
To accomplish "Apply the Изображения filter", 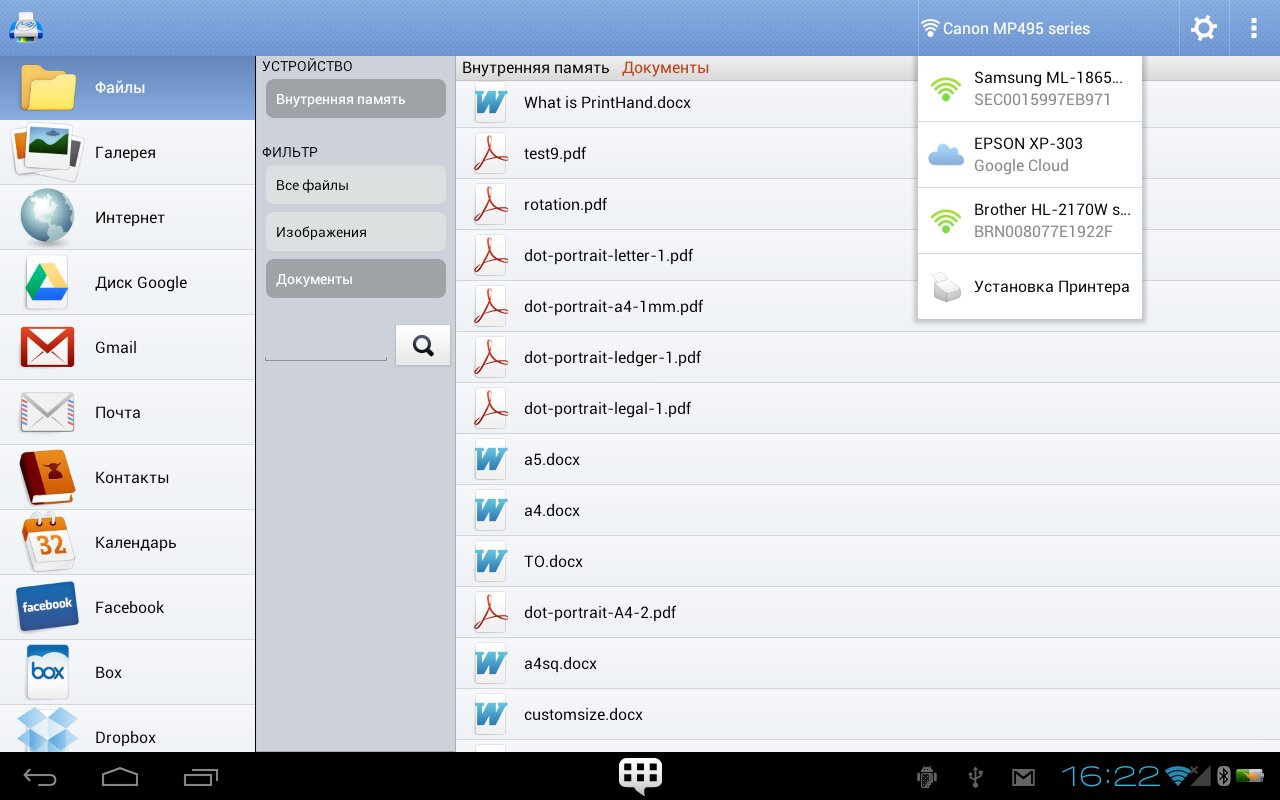I will pos(355,232).
